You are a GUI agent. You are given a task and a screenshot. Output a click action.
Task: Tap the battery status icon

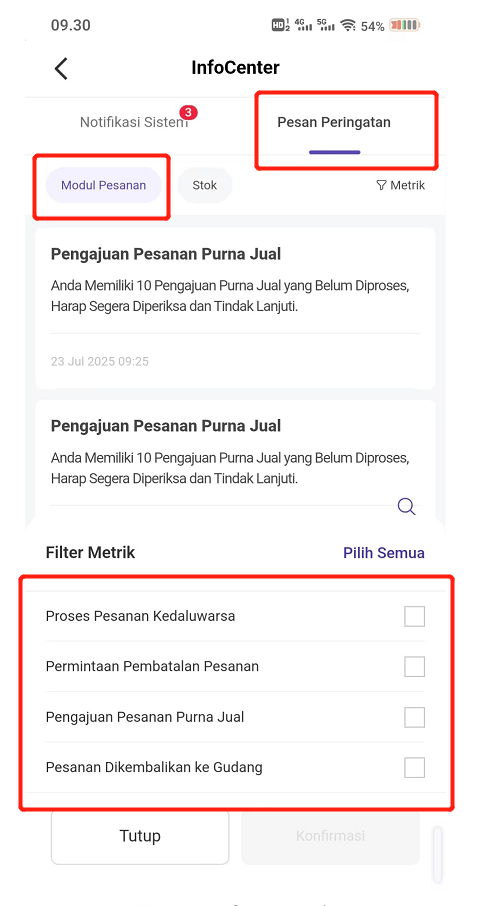tap(405, 25)
